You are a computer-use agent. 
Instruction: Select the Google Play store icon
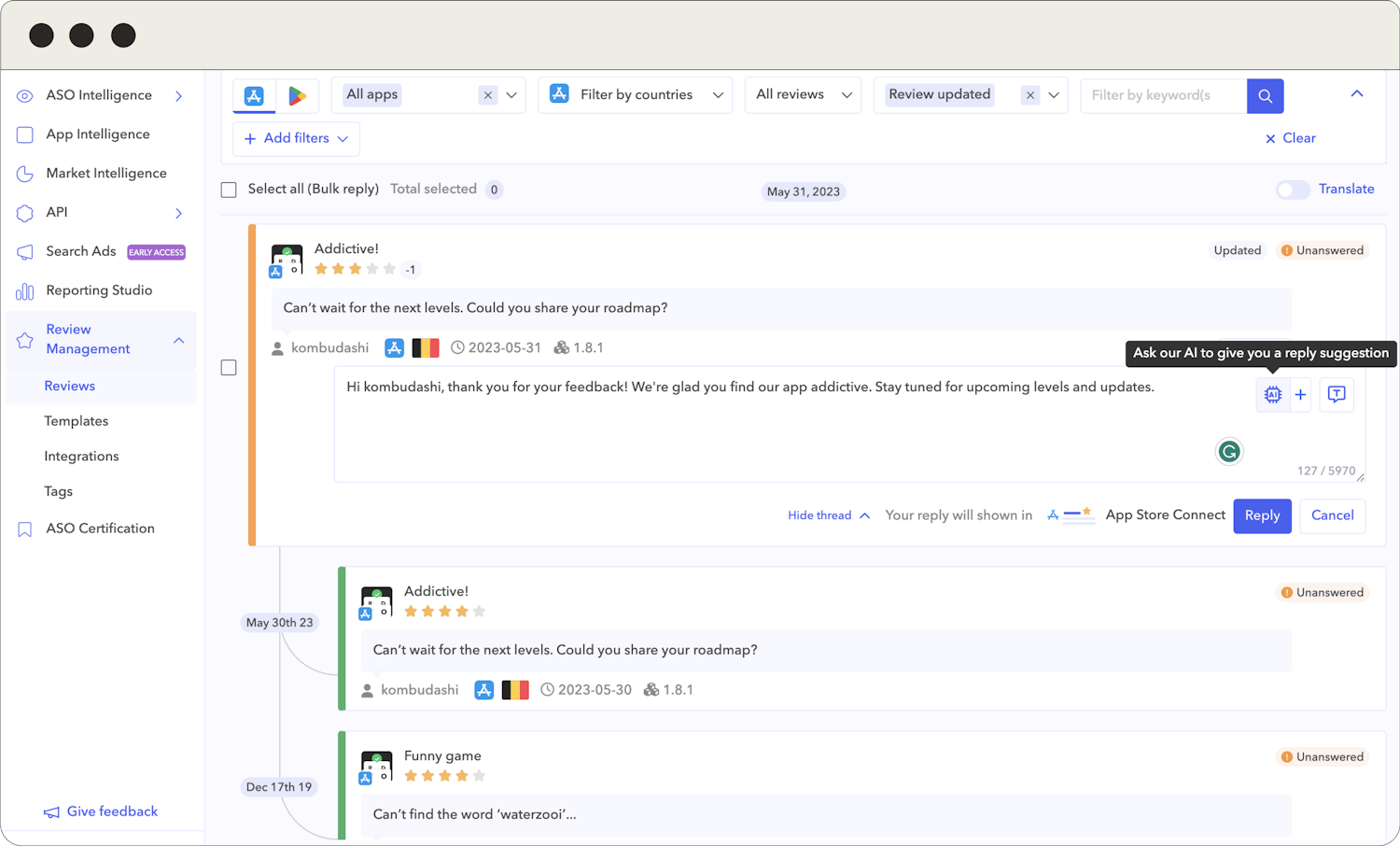(297, 94)
